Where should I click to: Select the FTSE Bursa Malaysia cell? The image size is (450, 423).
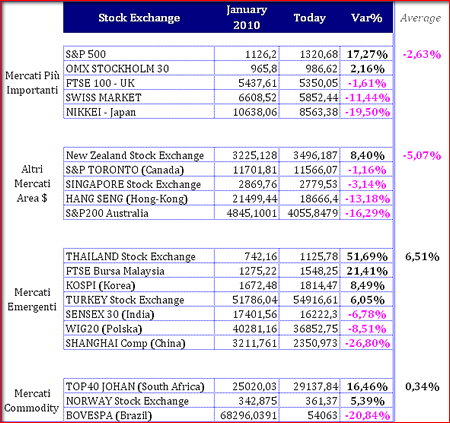click(139, 271)
